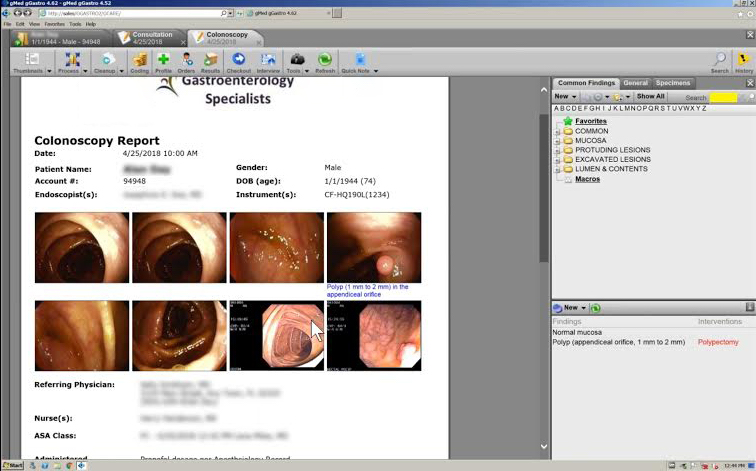
Task: Switch to the Consultation tab
Action: pyautogui.click(x=151, y=38)
